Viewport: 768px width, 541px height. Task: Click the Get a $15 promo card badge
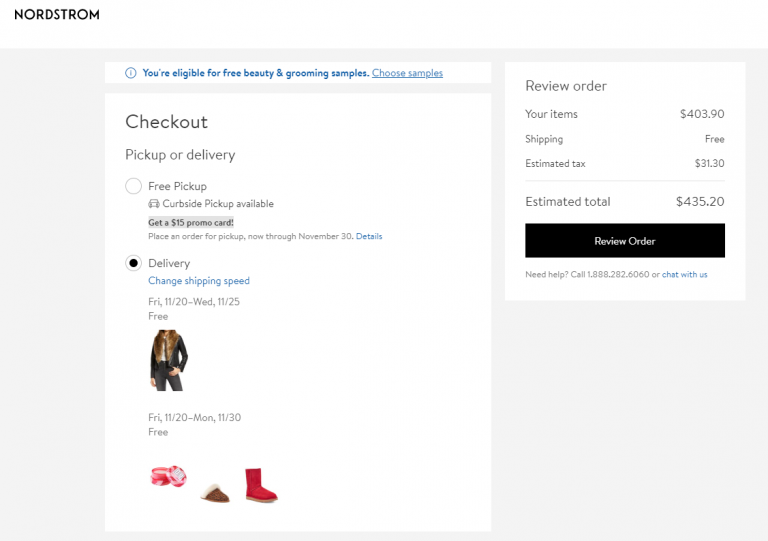pos(191,222)
